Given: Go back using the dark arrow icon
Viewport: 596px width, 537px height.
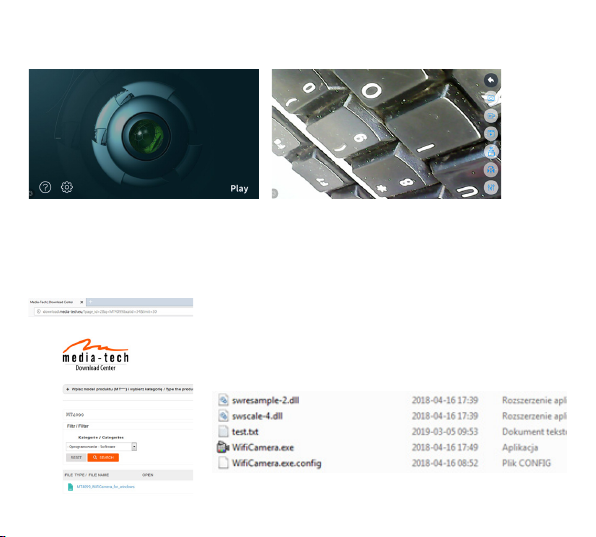Looking at the screenshot, I should coord(491,80).
